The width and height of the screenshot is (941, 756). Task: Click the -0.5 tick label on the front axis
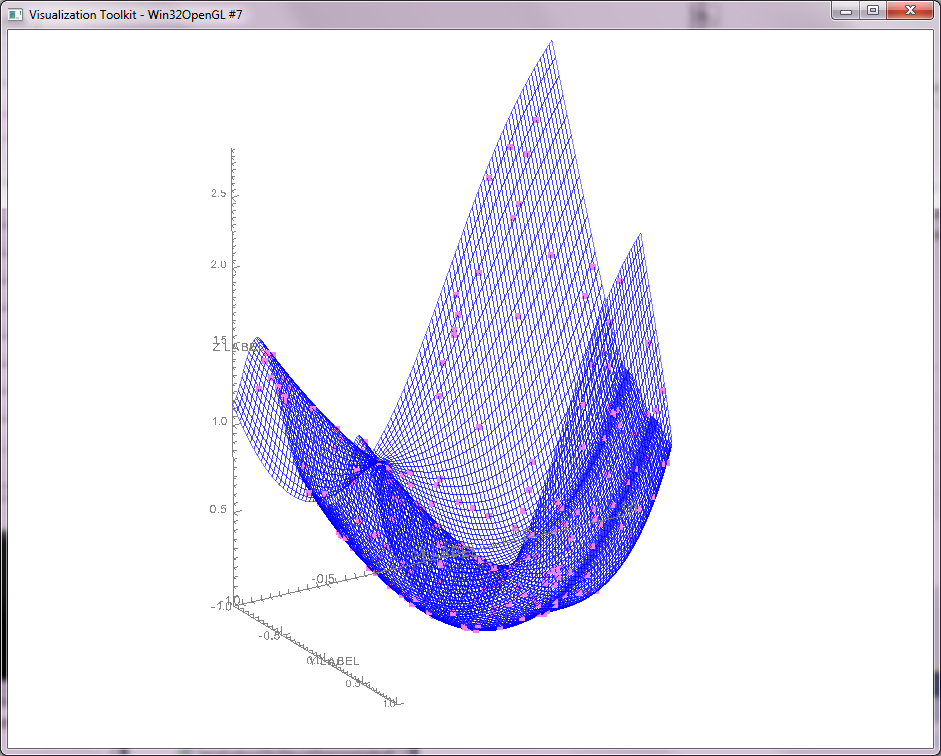(x=270, y=635)
